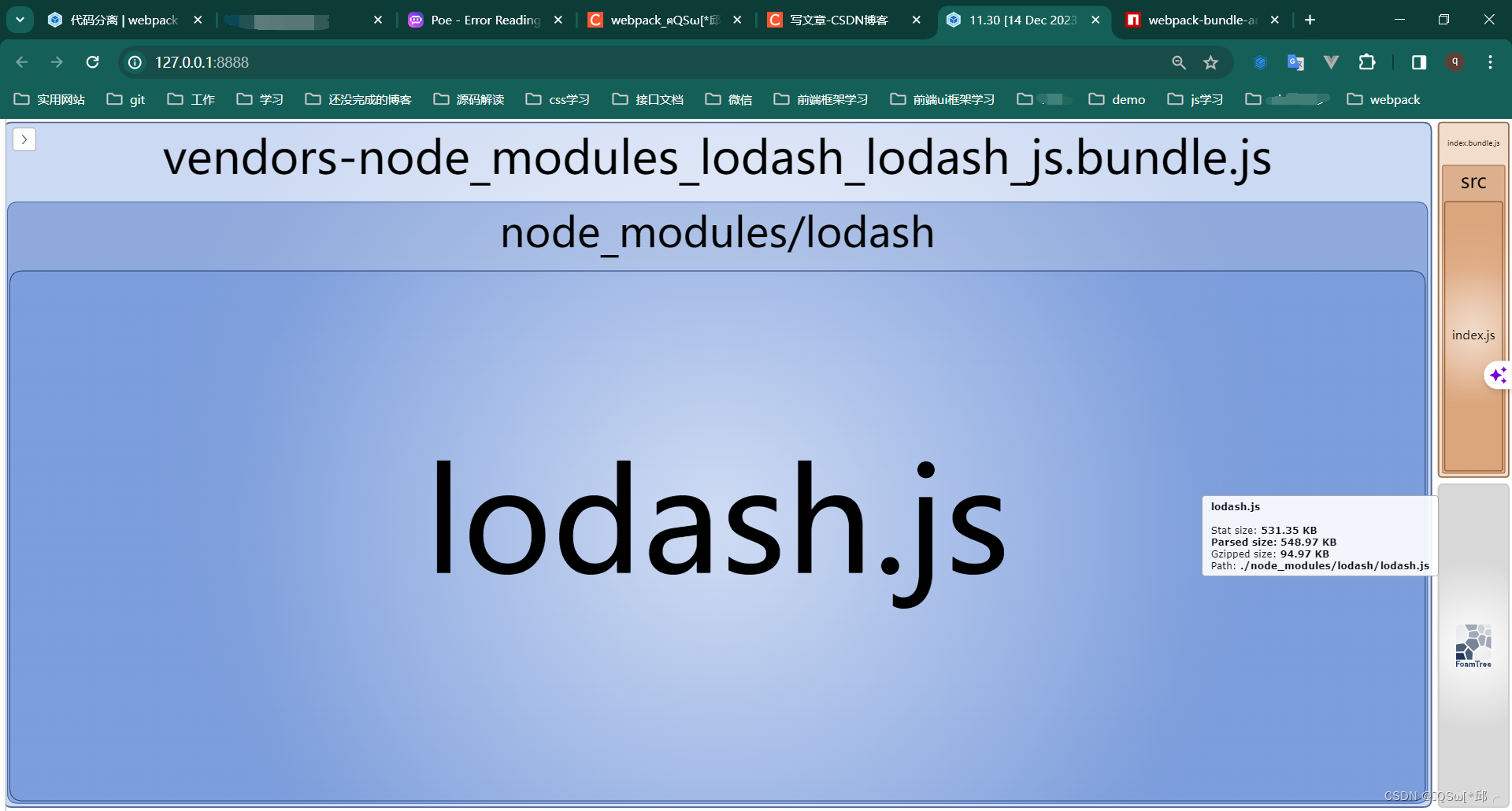
Task: Open the js学习 bookmarks folder
Action: coord(1195,99)
